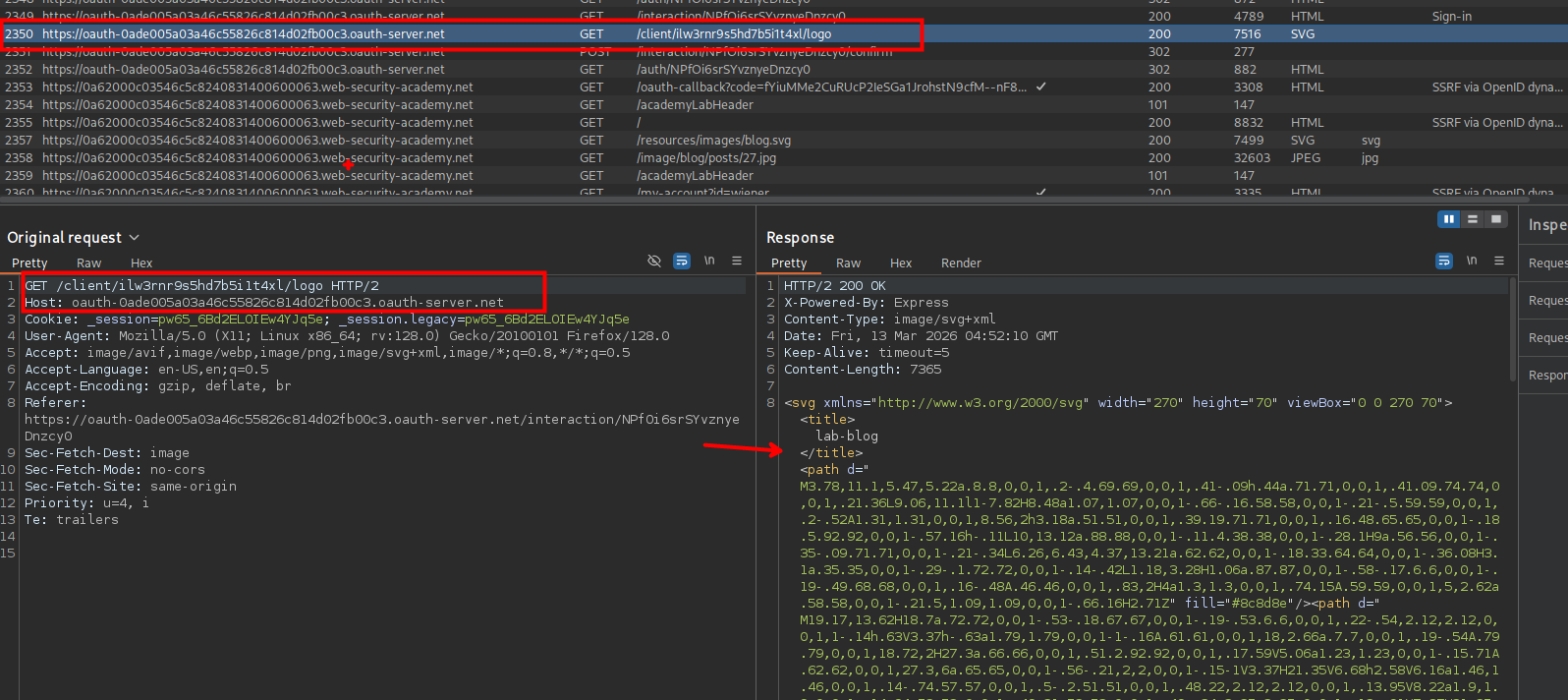Screen dimensions: 1568x700
Task: Open response editor hamburger menu
Action: tap(1499, 261)
